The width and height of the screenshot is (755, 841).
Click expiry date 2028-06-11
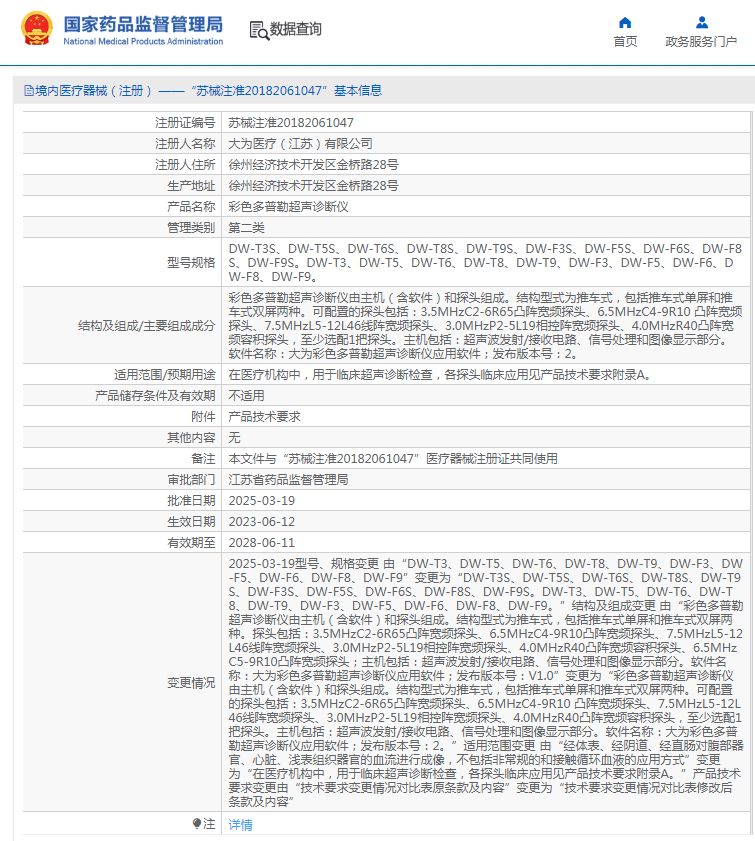tap(262, 542)
